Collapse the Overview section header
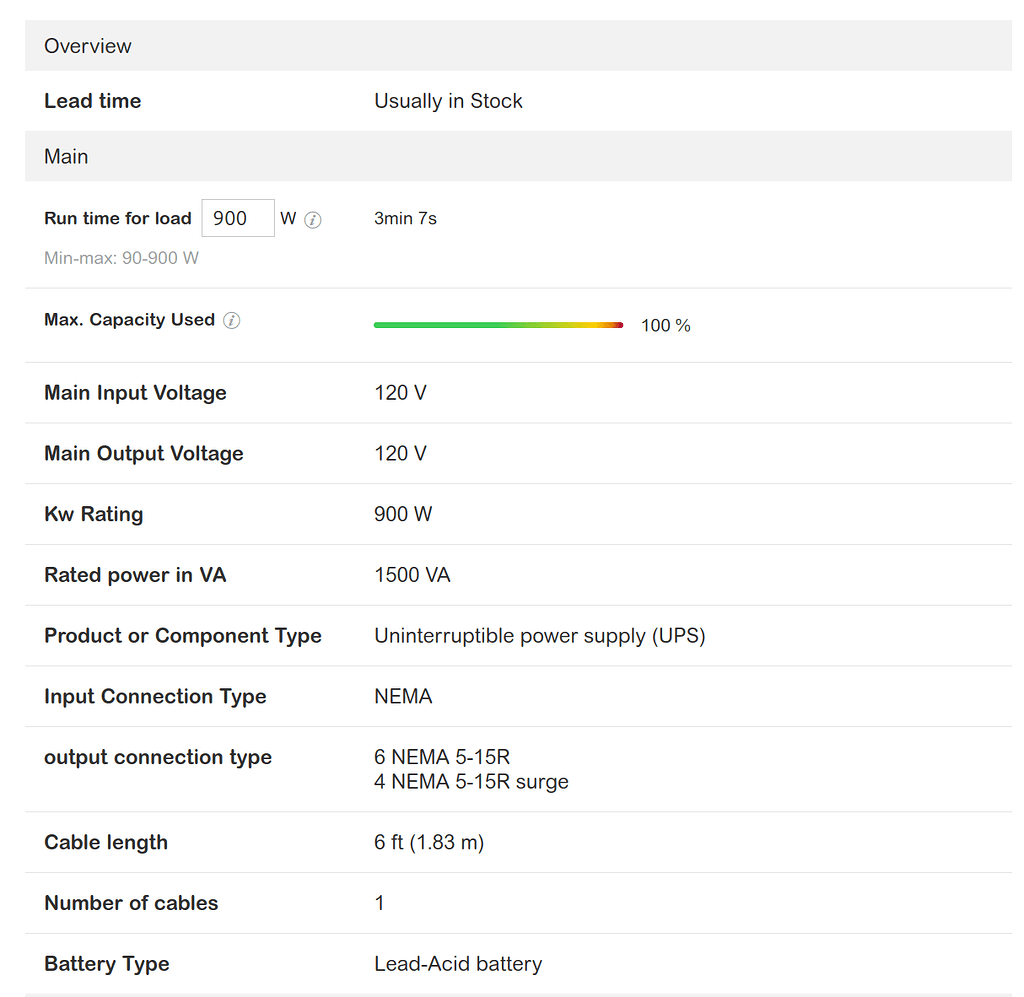This screenshot has width=1024, height=997. [x=88, y=46]
